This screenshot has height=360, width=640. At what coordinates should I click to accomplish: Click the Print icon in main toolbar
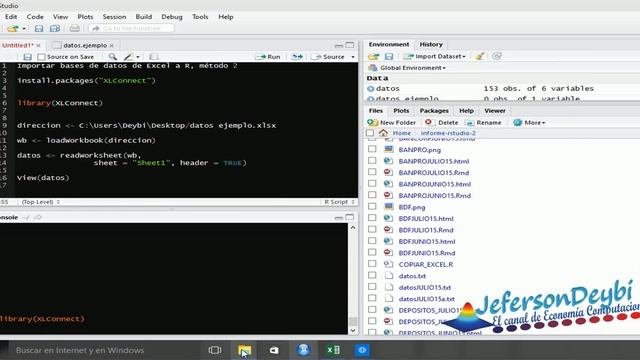pyautogui.click(x=74, y=29)
